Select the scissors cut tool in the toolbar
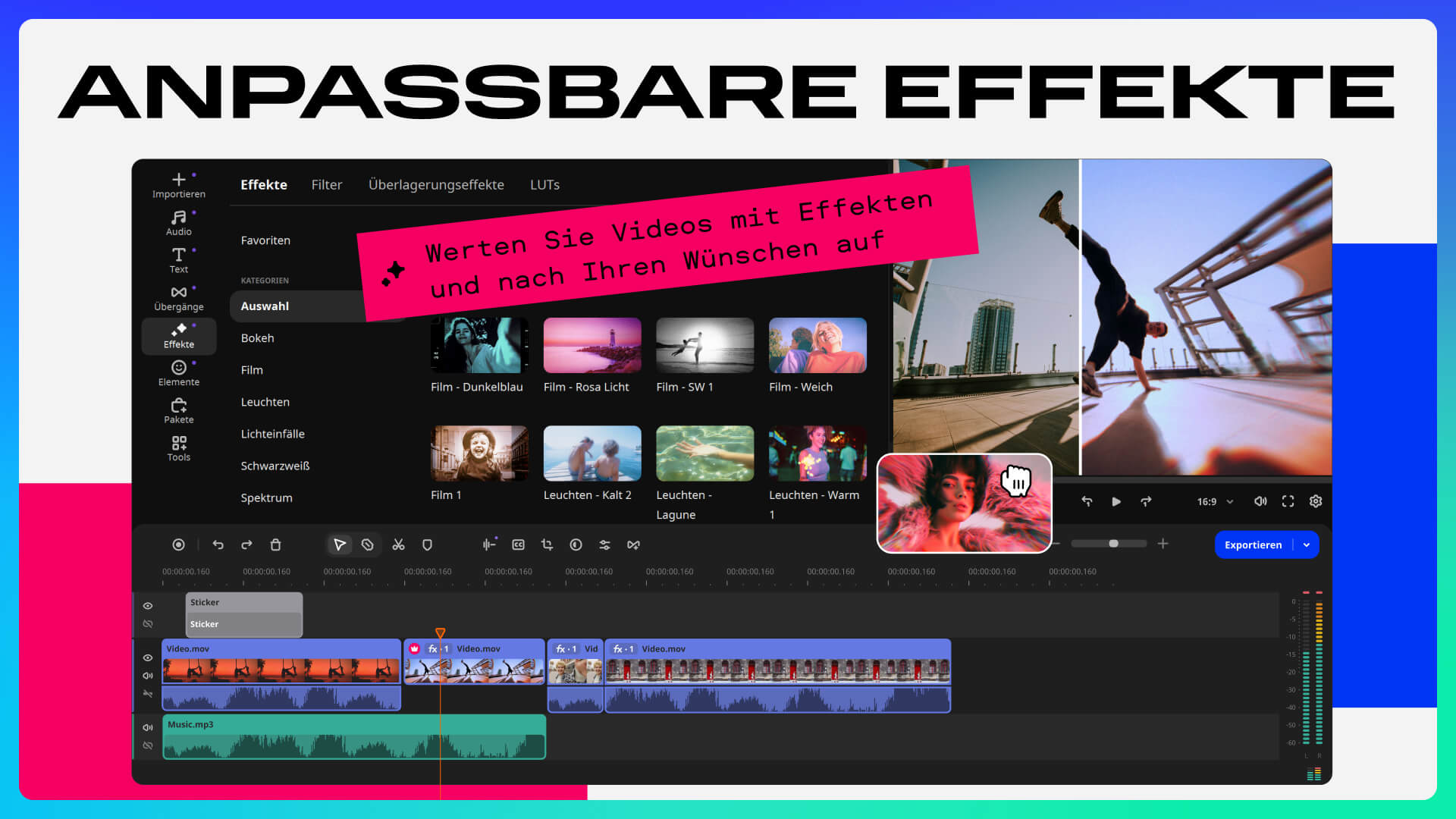Screen dimensions: 1456x819 point(397,544)
